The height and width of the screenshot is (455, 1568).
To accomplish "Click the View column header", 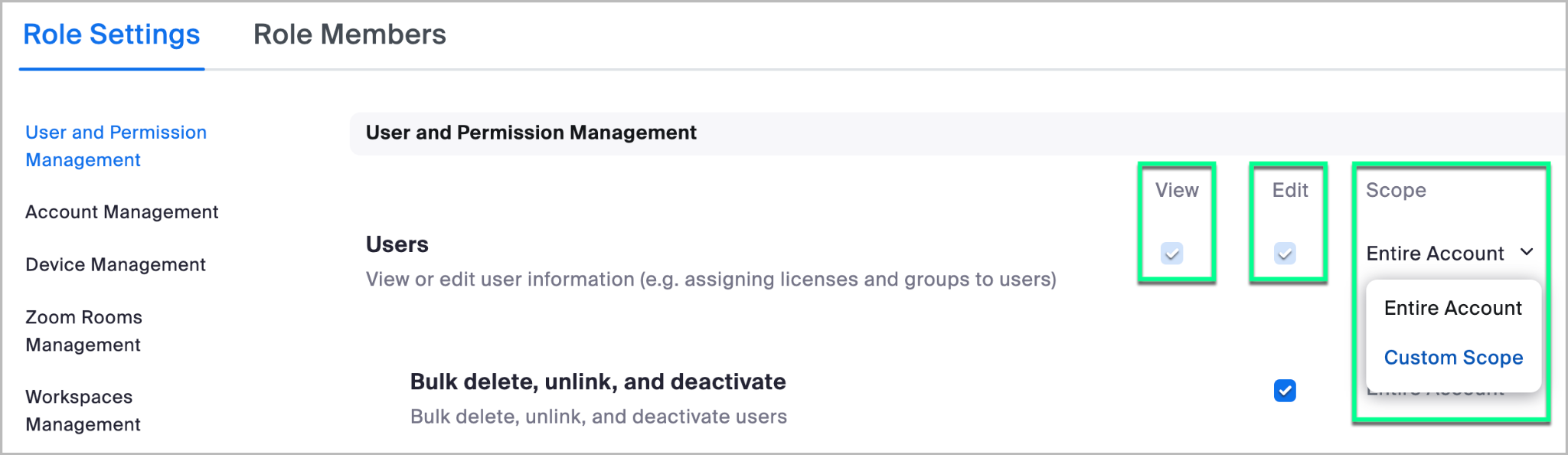I will point(1177,190).
